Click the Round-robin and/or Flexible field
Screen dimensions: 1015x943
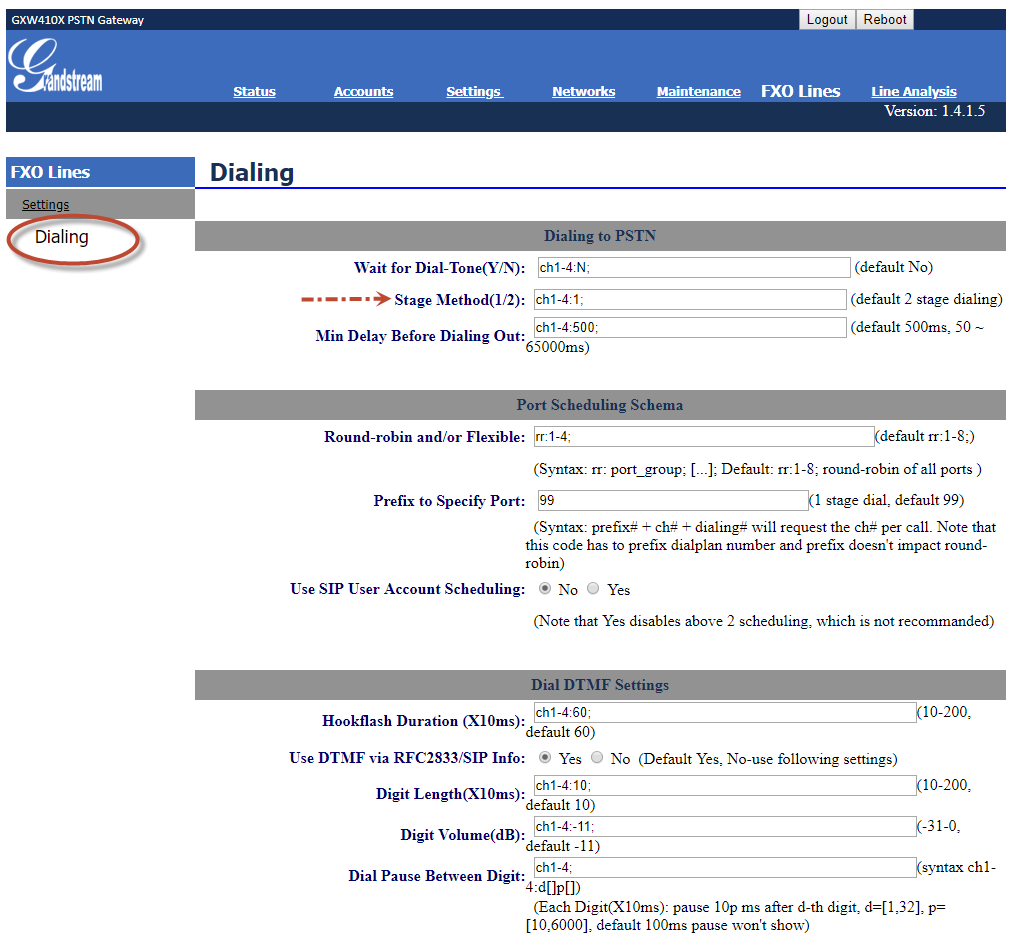(x=704, y=437)
